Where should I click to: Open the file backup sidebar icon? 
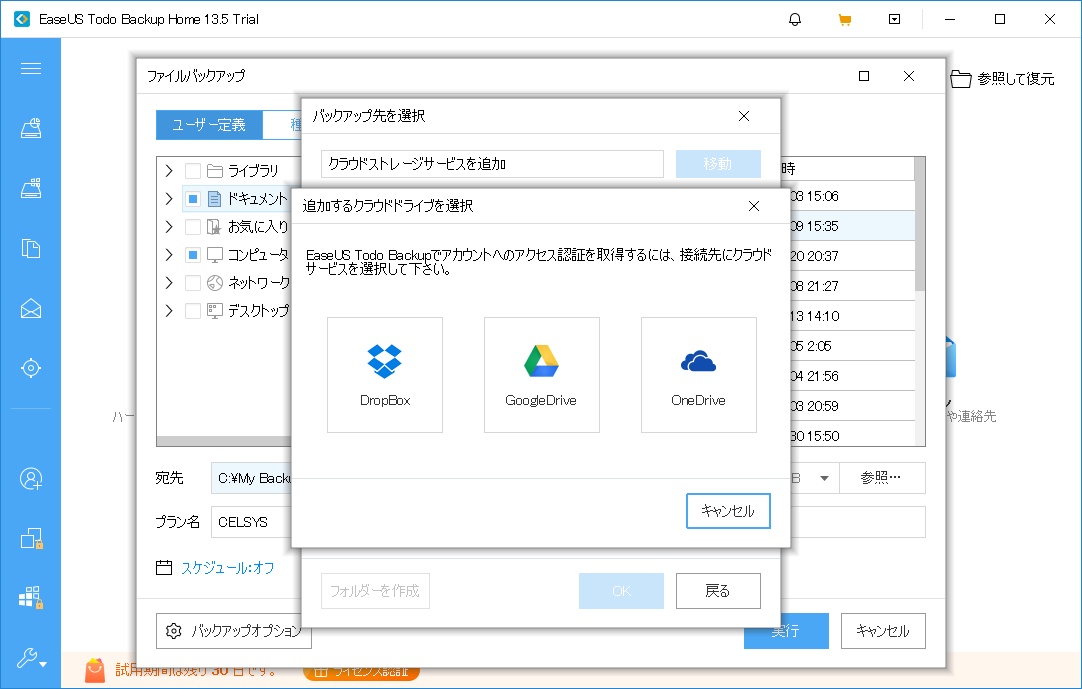(x=31, y=248)
